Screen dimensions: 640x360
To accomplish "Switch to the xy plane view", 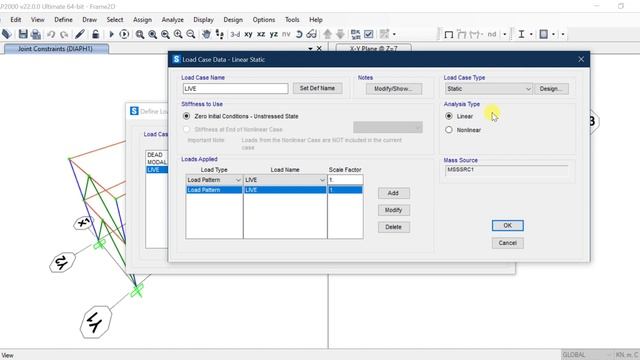I will [248, 34].
